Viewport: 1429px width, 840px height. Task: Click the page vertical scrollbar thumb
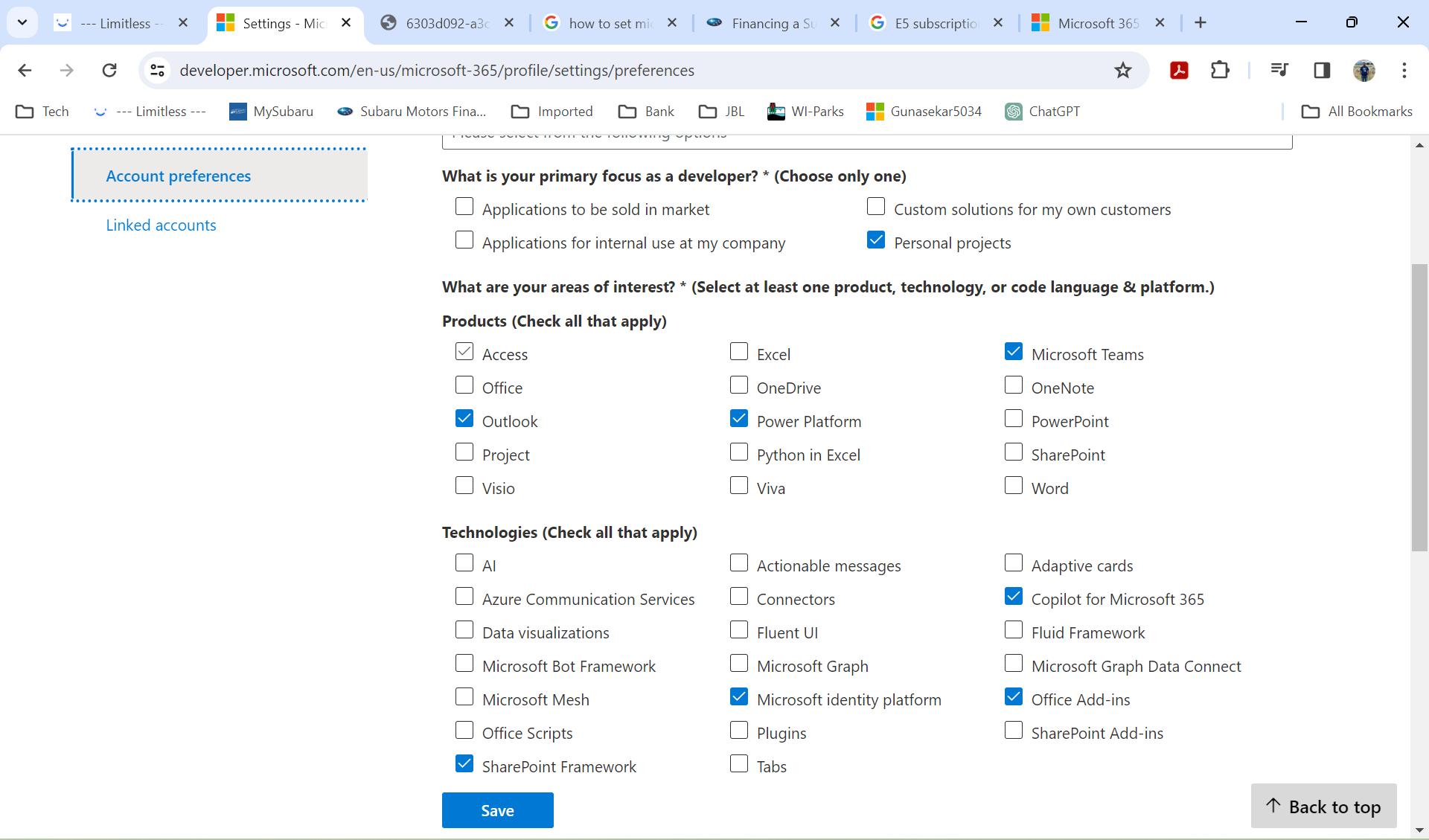click(x=1419, y=407)
